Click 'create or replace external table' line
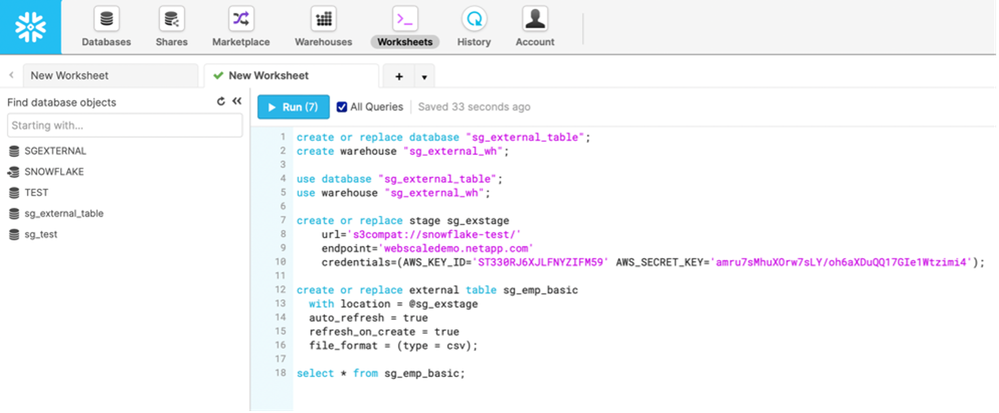Image resolution: width=999 pixels, height=413 pixels. tap(437, 290)
